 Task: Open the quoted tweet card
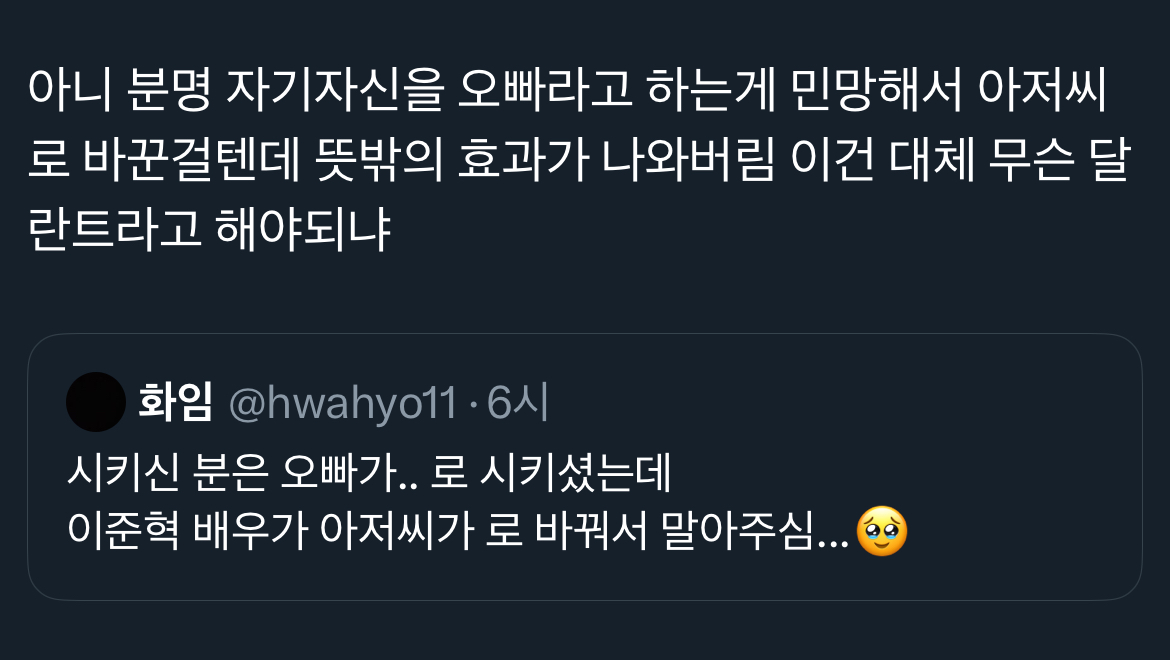click(x=584, y=467)
